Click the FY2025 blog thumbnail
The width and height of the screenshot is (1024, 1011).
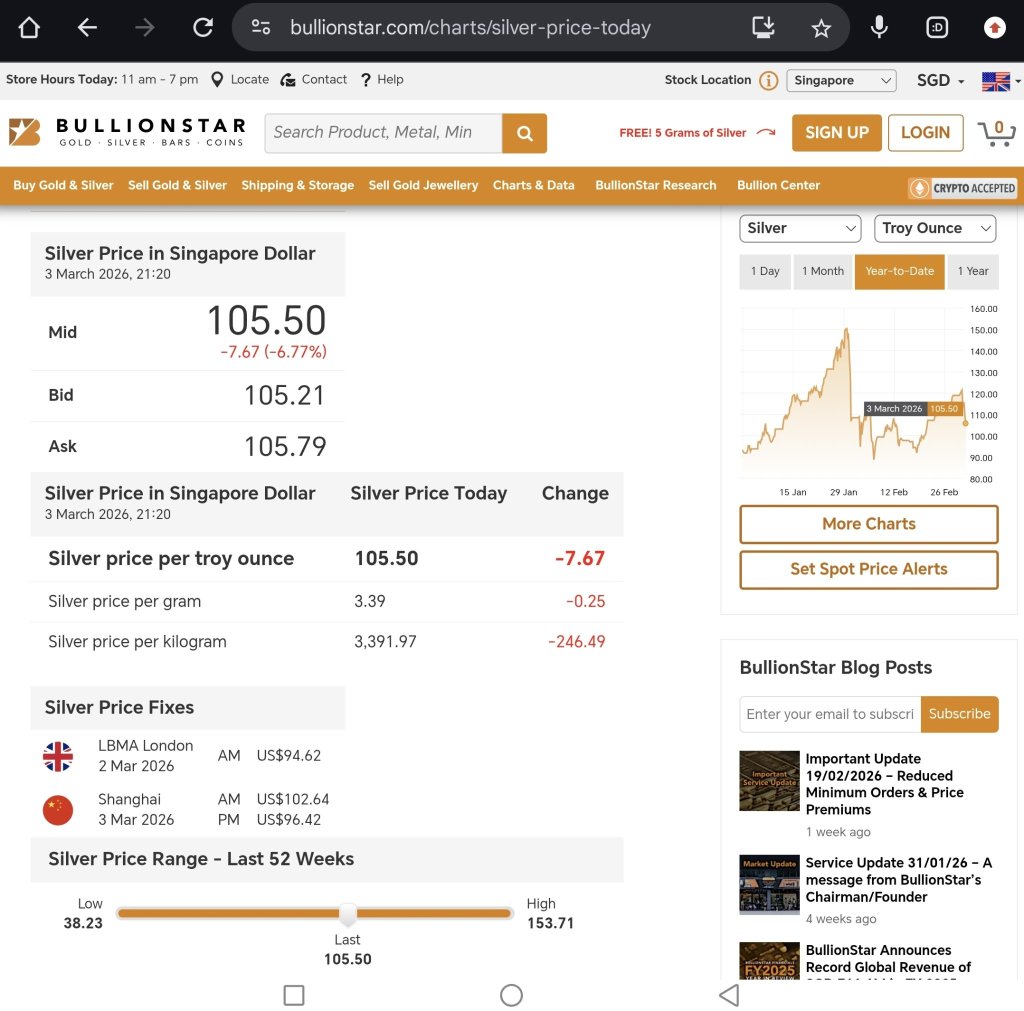769,961
